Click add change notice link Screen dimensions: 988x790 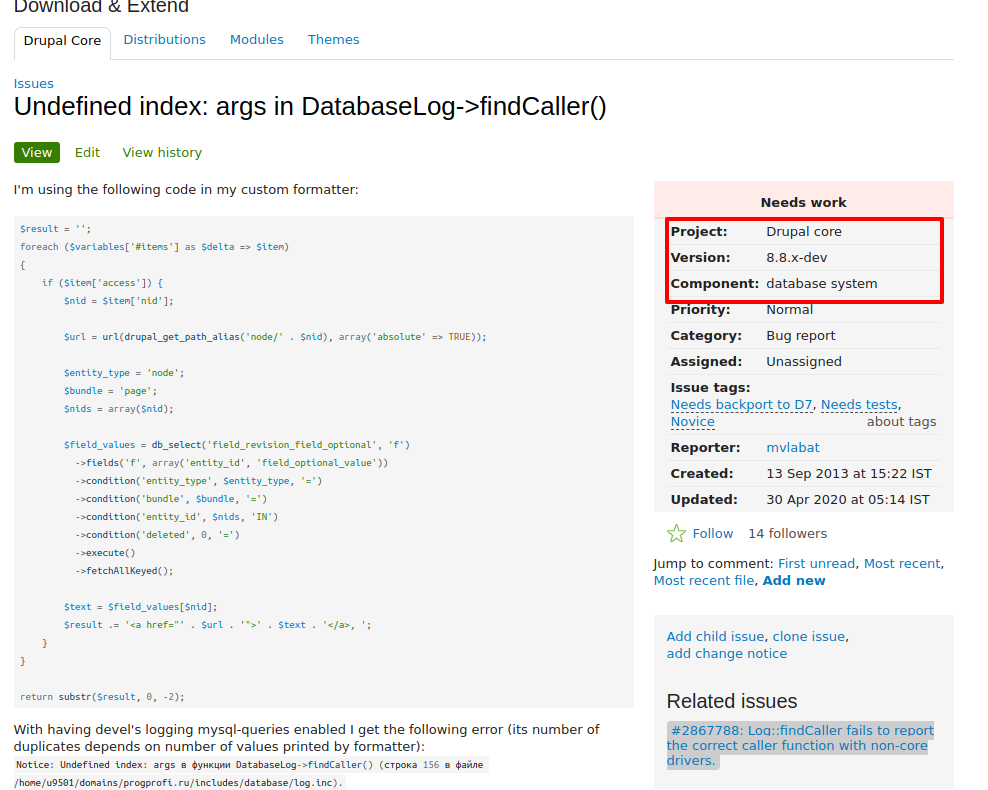coord(727,653)
